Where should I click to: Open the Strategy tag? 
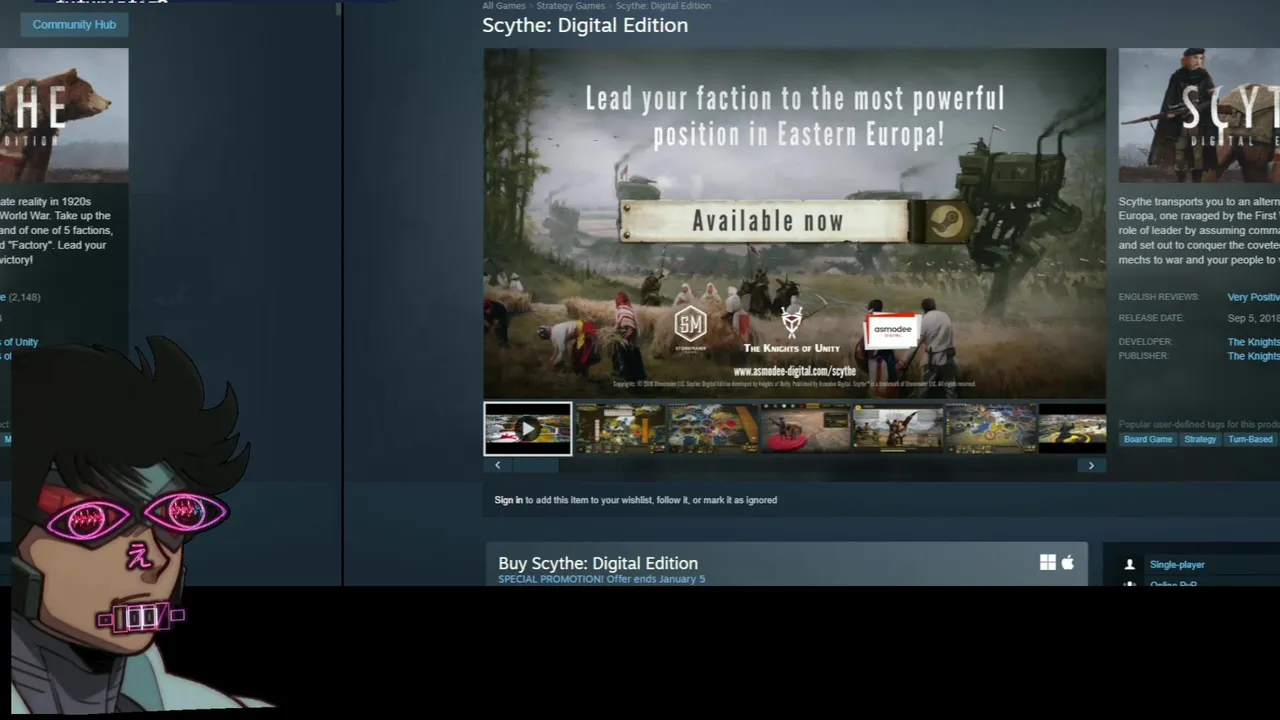(1200, 440)
